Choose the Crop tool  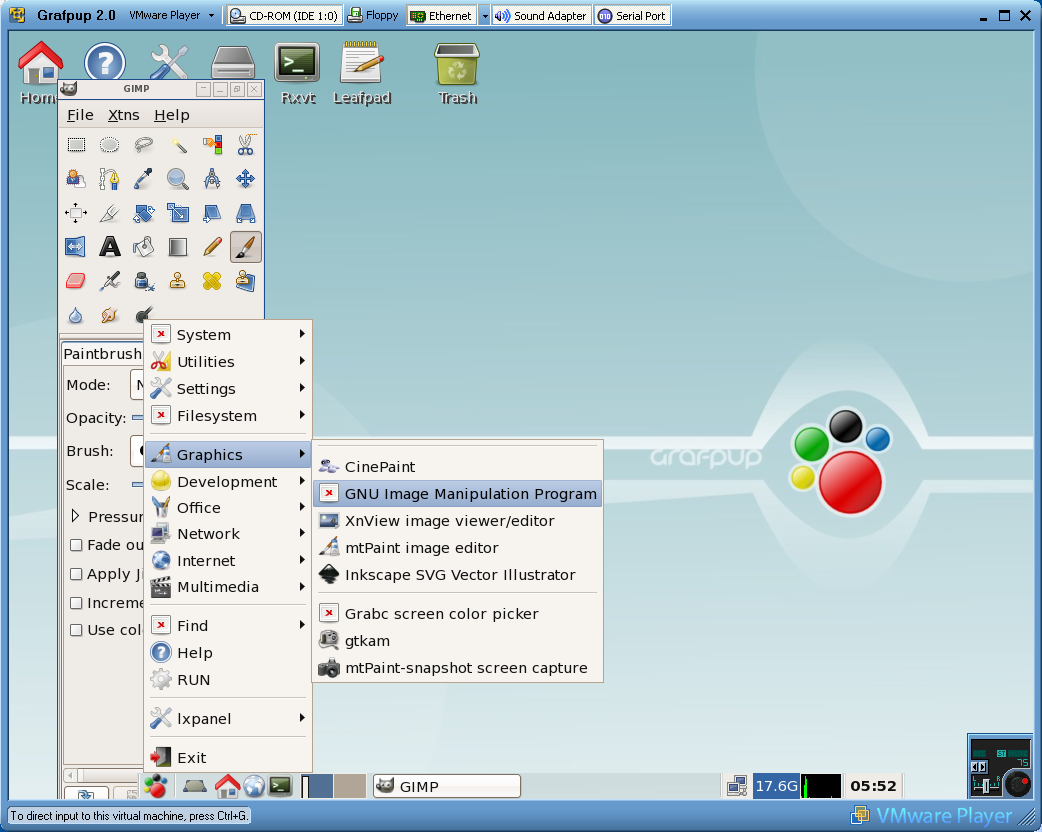pos(110,213)
